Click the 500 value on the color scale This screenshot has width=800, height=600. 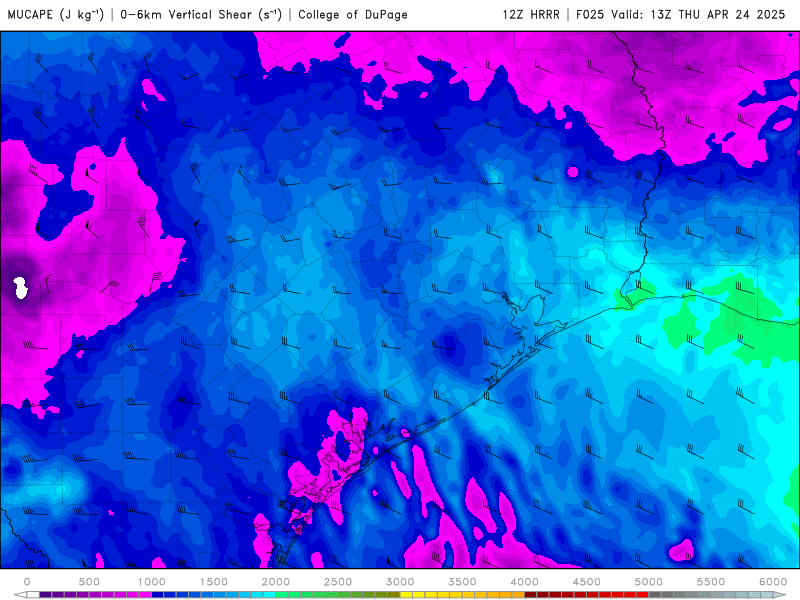pyautogui.click(x=89, y=582)
